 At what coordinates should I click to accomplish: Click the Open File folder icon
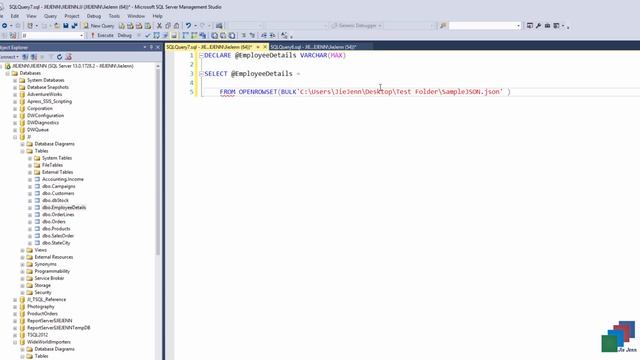click(57, 26)
